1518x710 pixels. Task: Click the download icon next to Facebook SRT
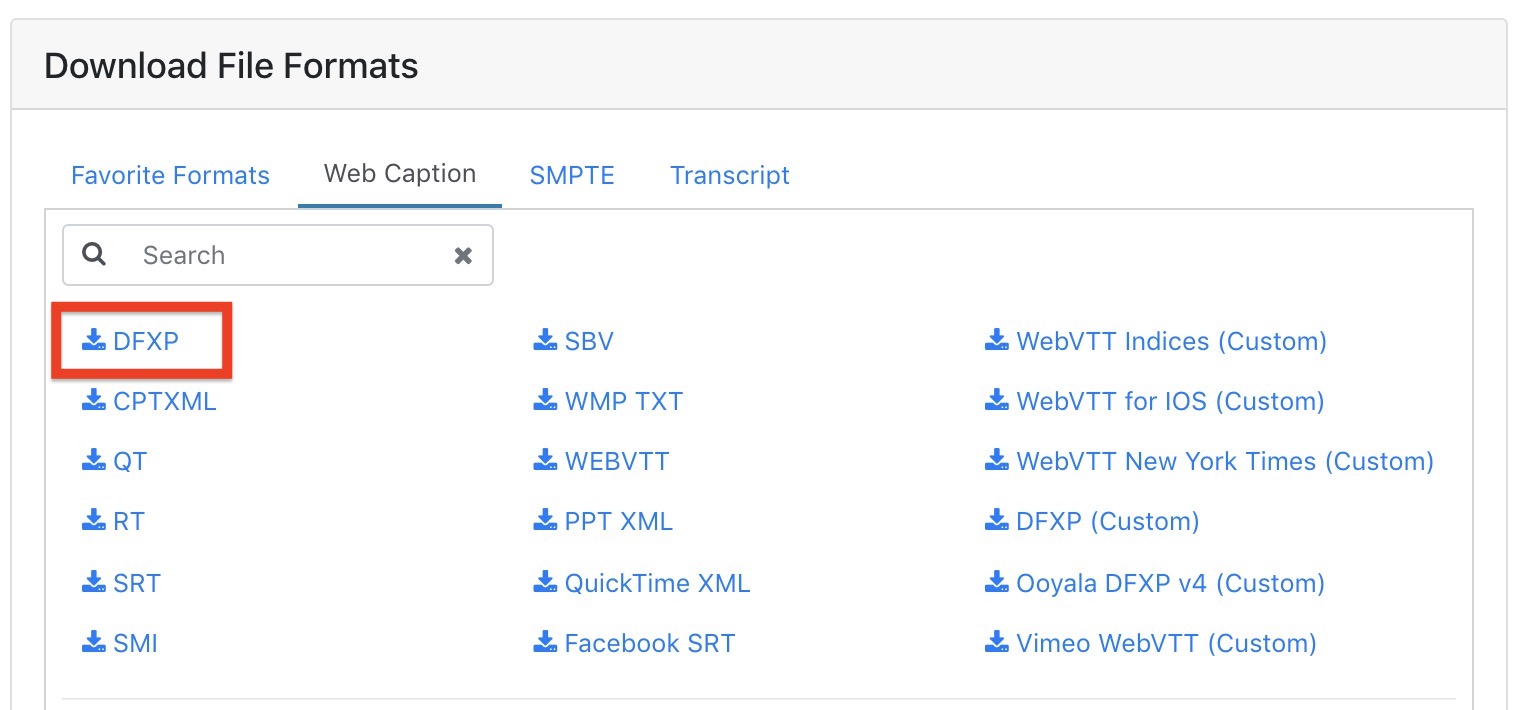click(x=545, y=643)
